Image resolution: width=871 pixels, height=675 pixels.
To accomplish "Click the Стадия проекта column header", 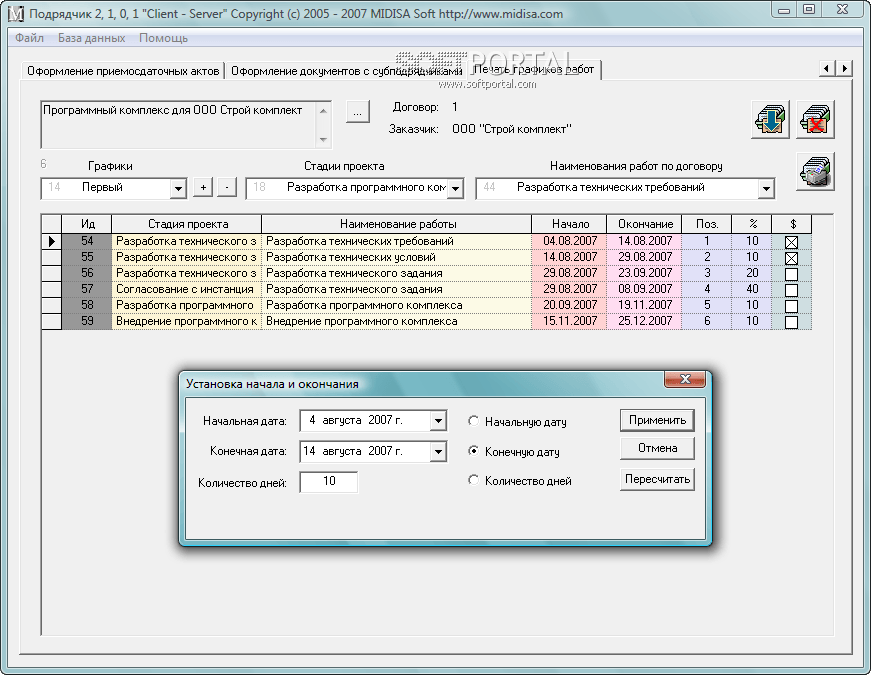I will 187,224.
